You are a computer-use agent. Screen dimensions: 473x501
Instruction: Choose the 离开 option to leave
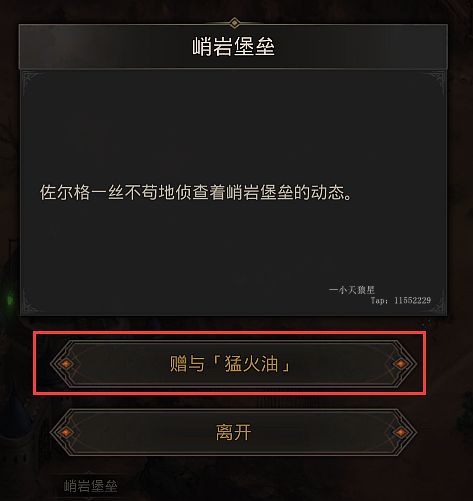click(x=233, y=432)
